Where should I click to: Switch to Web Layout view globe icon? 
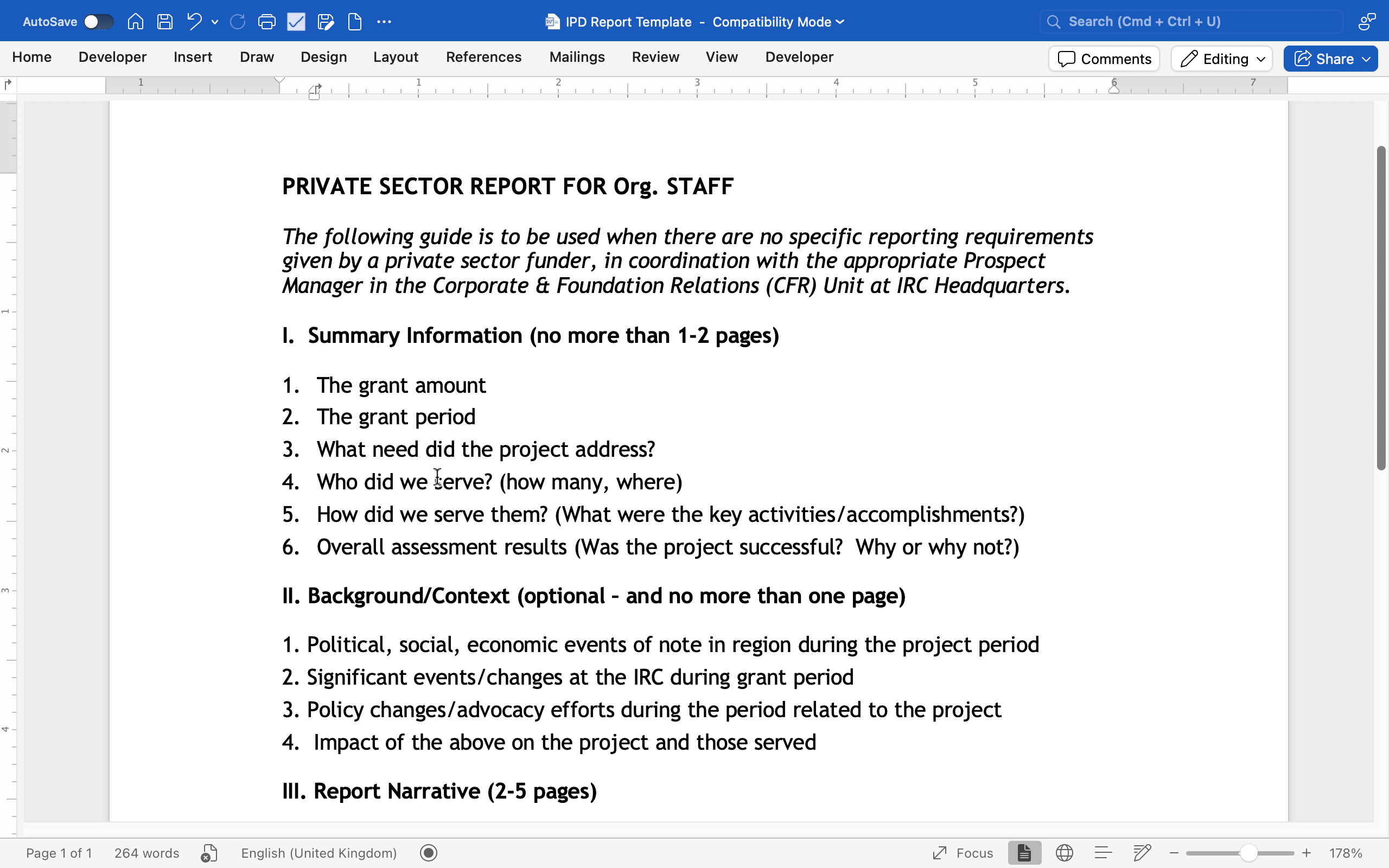coord(1064,853)
